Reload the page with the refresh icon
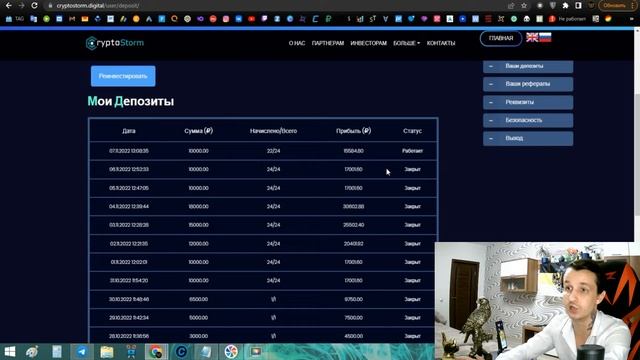This screenshot has width=640, height=360. click(x=34, y=6)
